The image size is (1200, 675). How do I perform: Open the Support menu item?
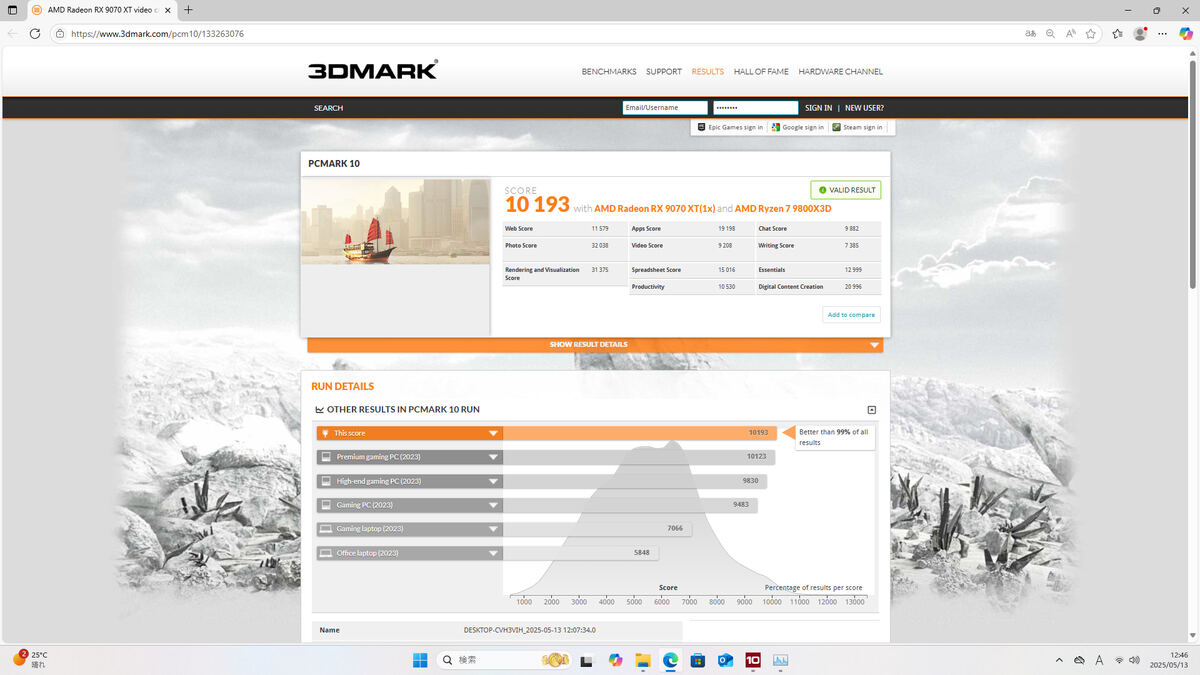(664, 72)
